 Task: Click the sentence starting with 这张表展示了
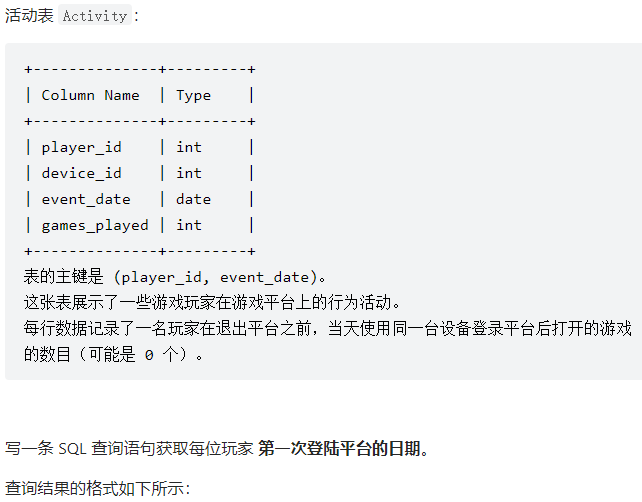tap(212, 303)
